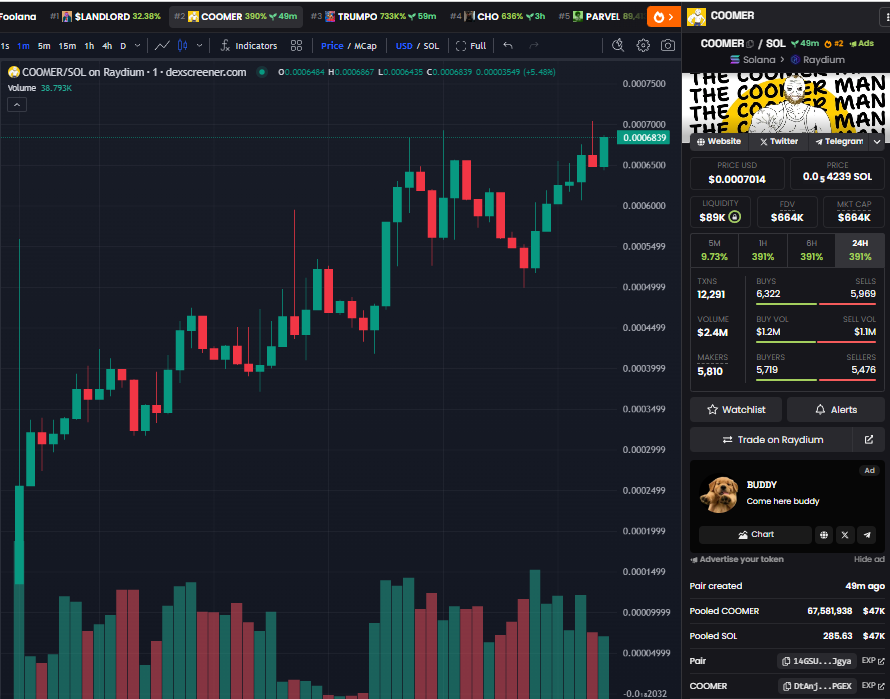
Task: Click Advertise your token link
Action: click(737, 559)
